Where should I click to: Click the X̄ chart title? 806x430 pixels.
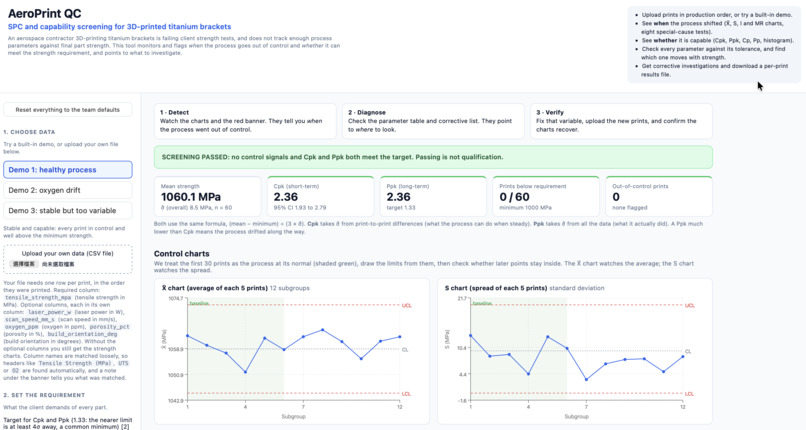[x=214, y=288]
